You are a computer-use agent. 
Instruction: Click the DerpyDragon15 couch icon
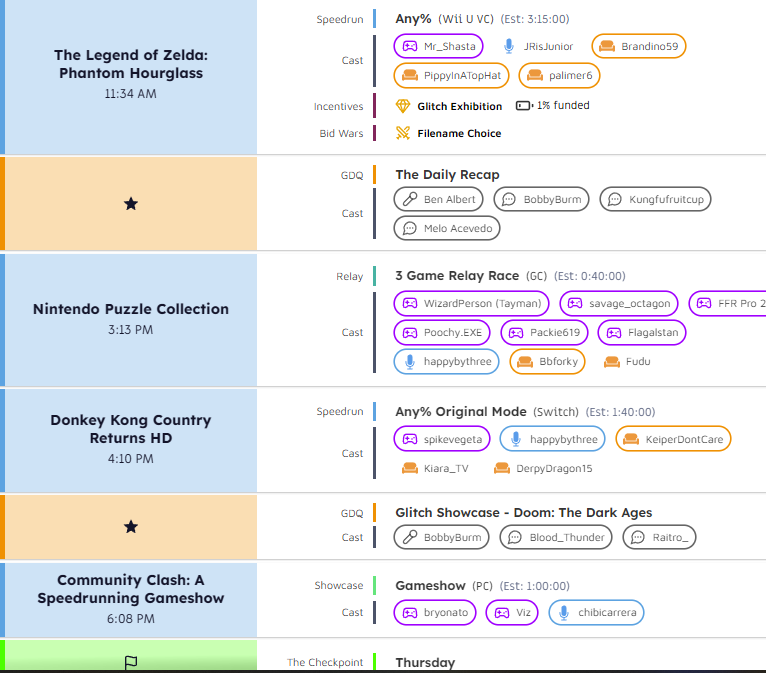pos(502,468)
